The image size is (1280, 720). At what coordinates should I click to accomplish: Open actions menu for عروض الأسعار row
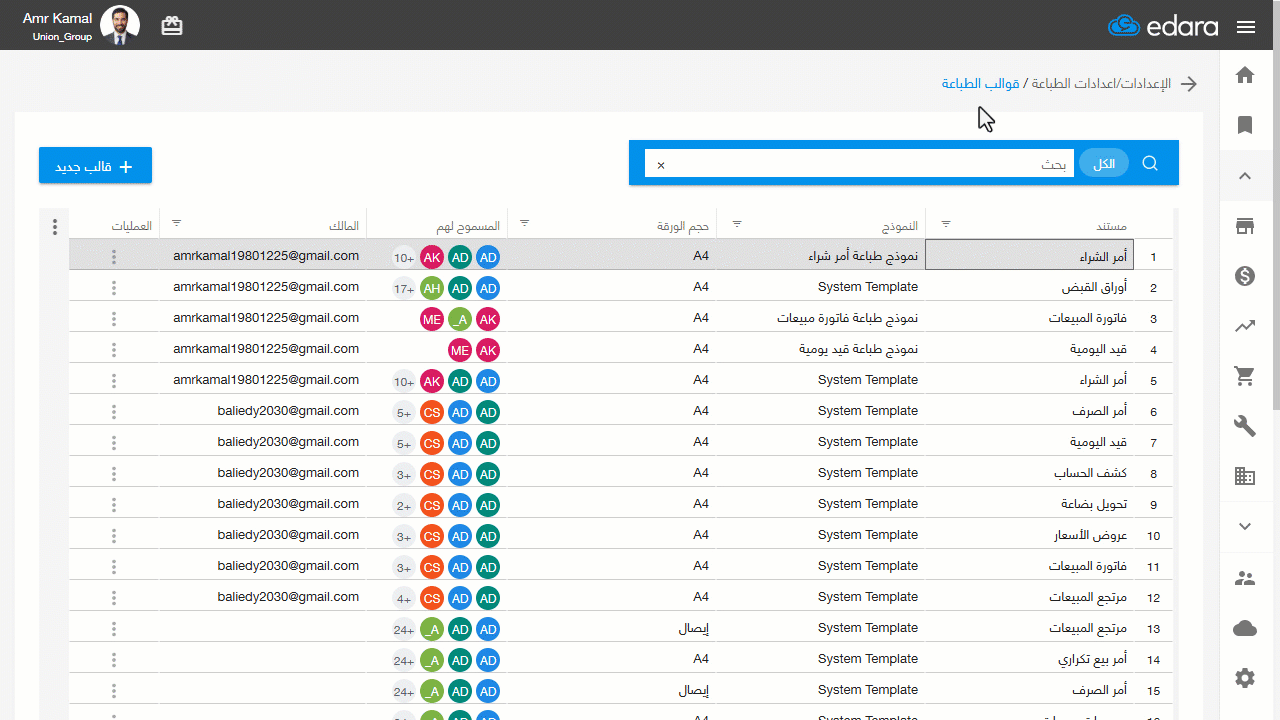(x=114, y=536)
